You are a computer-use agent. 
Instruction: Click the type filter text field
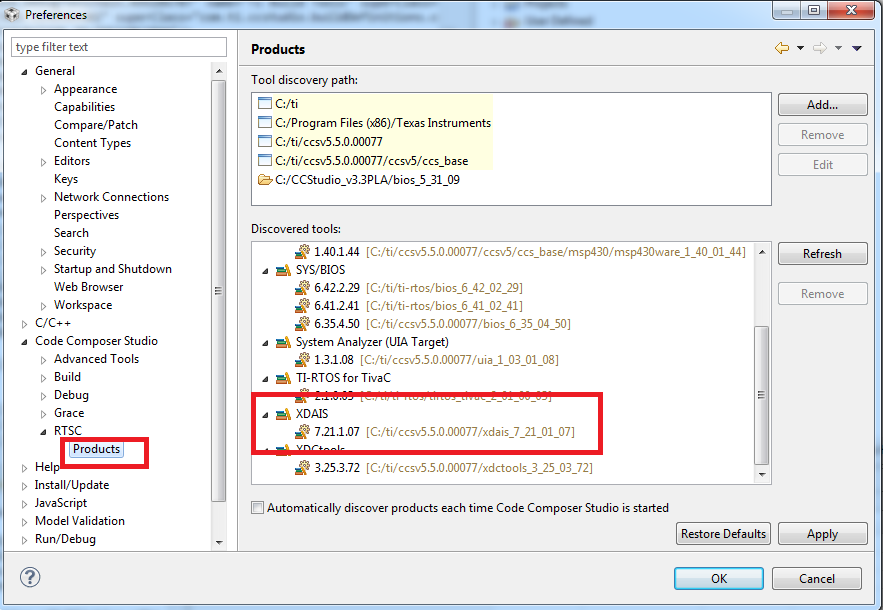coord(119,47)
